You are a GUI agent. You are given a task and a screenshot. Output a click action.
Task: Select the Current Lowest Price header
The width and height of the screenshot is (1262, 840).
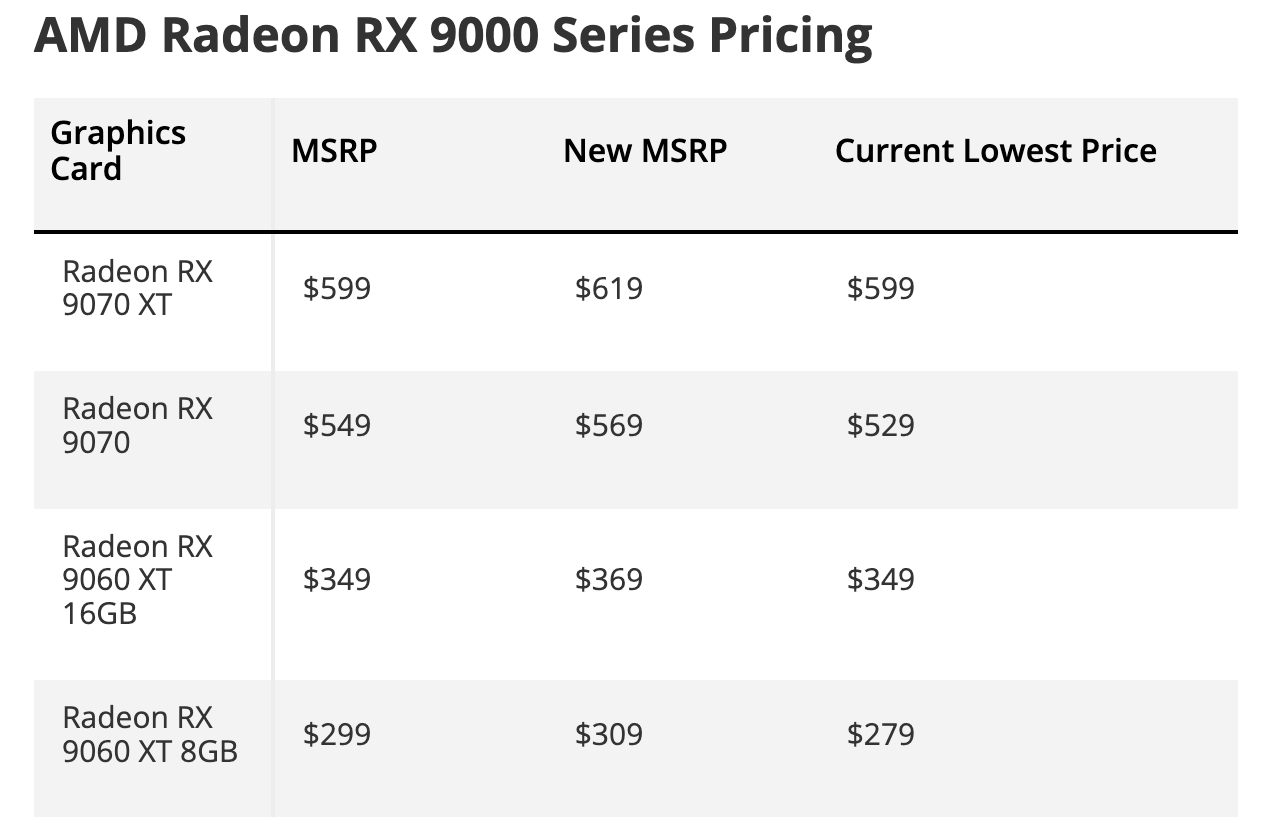click(995, 151)
